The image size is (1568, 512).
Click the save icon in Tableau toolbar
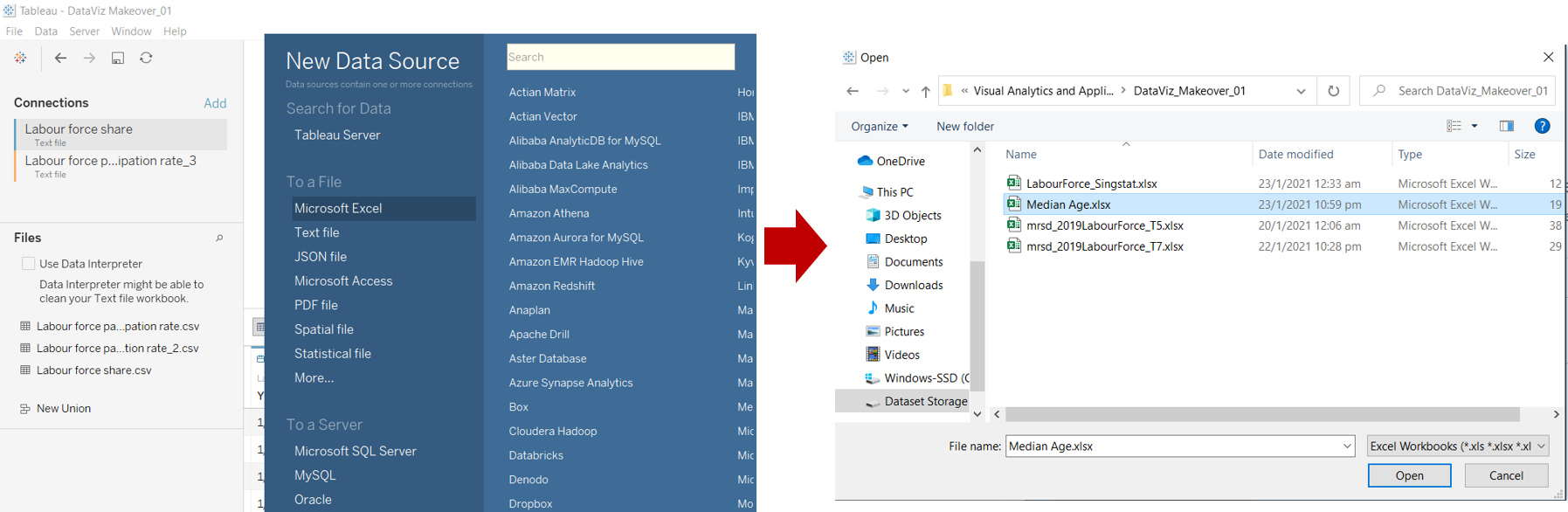coord(118,58)
